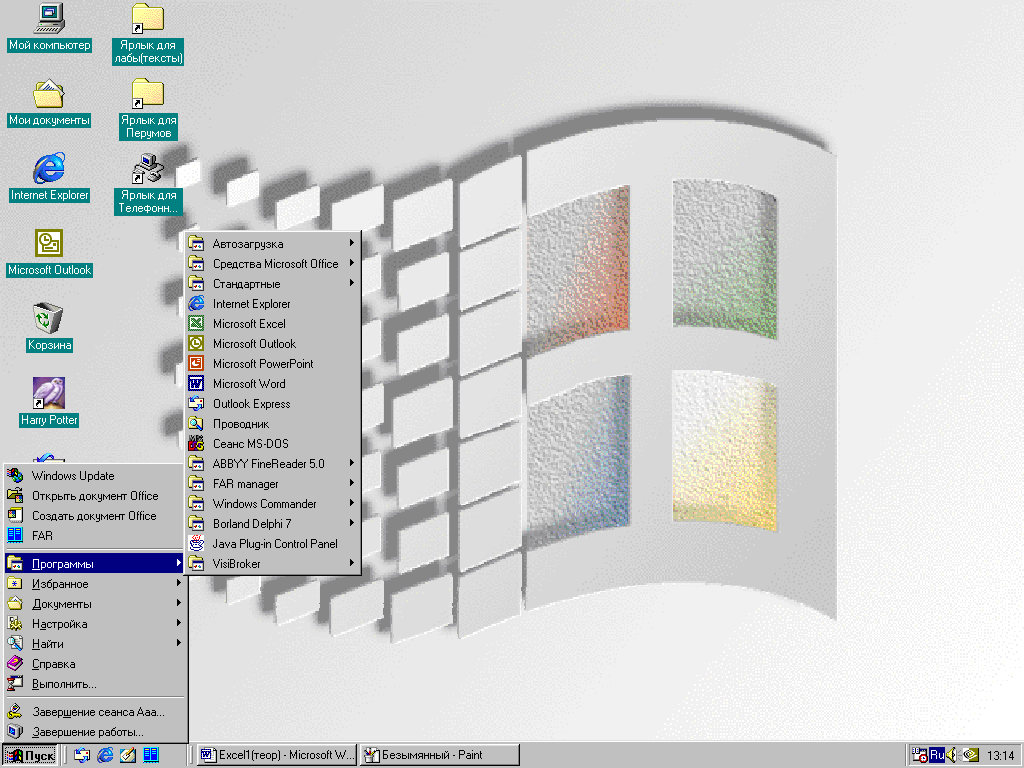This screenshot has width=1024, height=768.
Task: Select Internet Explorer in the Programs menu
Action: tap(272, 304)
